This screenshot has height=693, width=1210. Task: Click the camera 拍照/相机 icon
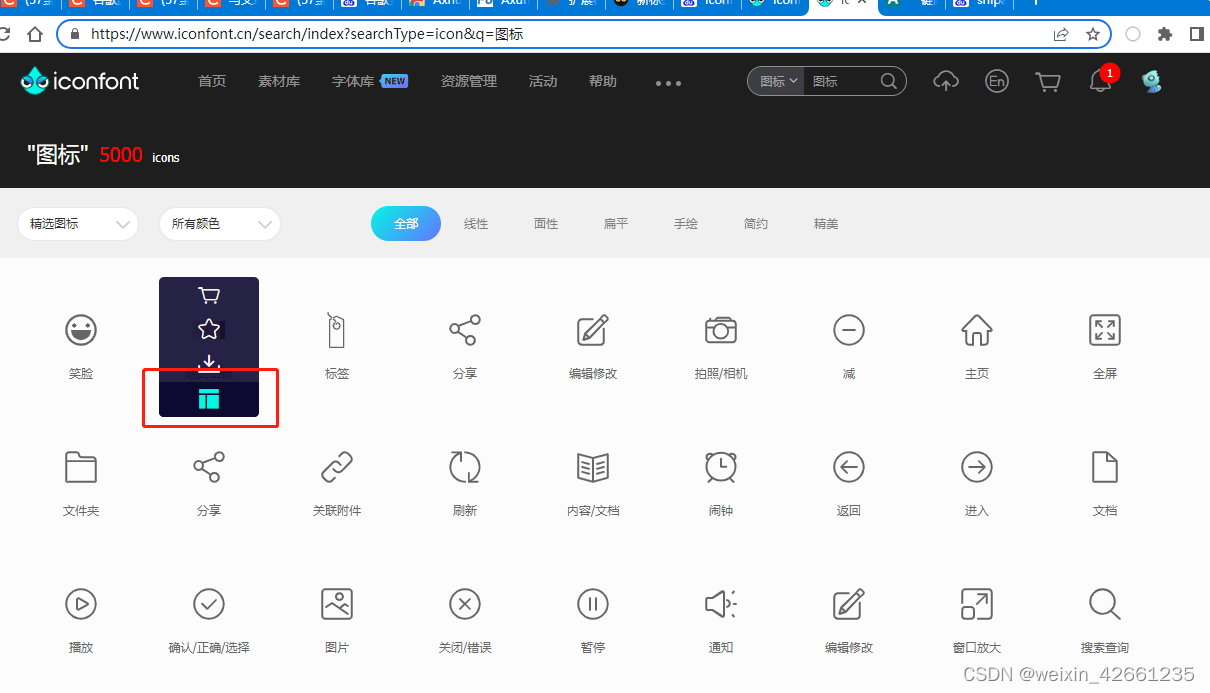point(720,330)
